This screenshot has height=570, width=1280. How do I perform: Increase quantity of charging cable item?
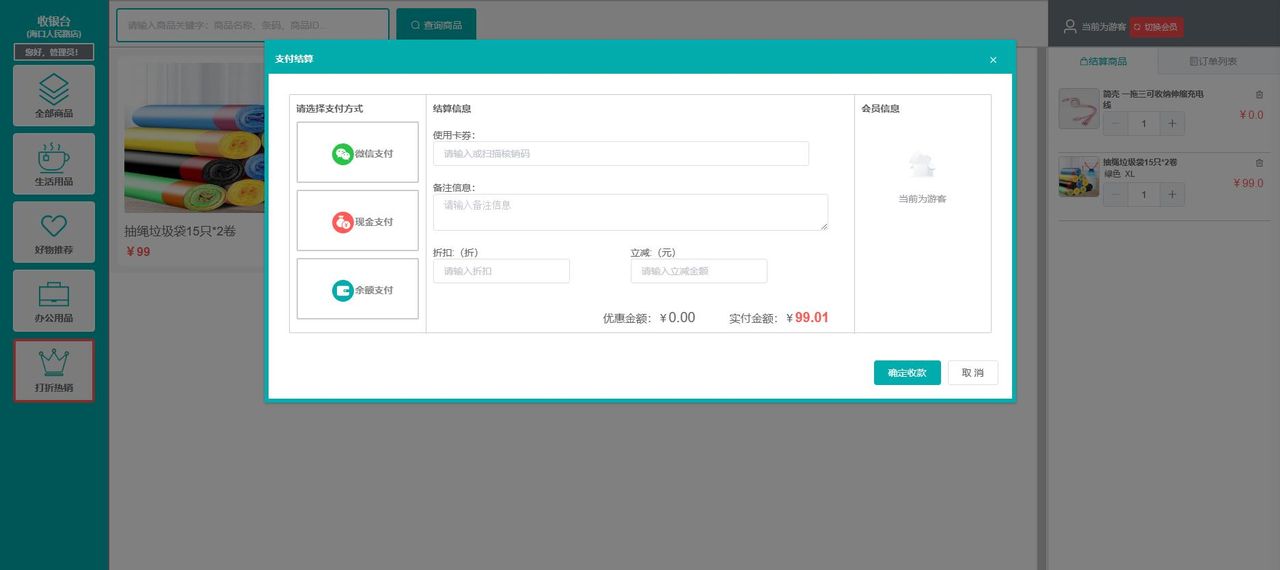[x=1173, y=124]
